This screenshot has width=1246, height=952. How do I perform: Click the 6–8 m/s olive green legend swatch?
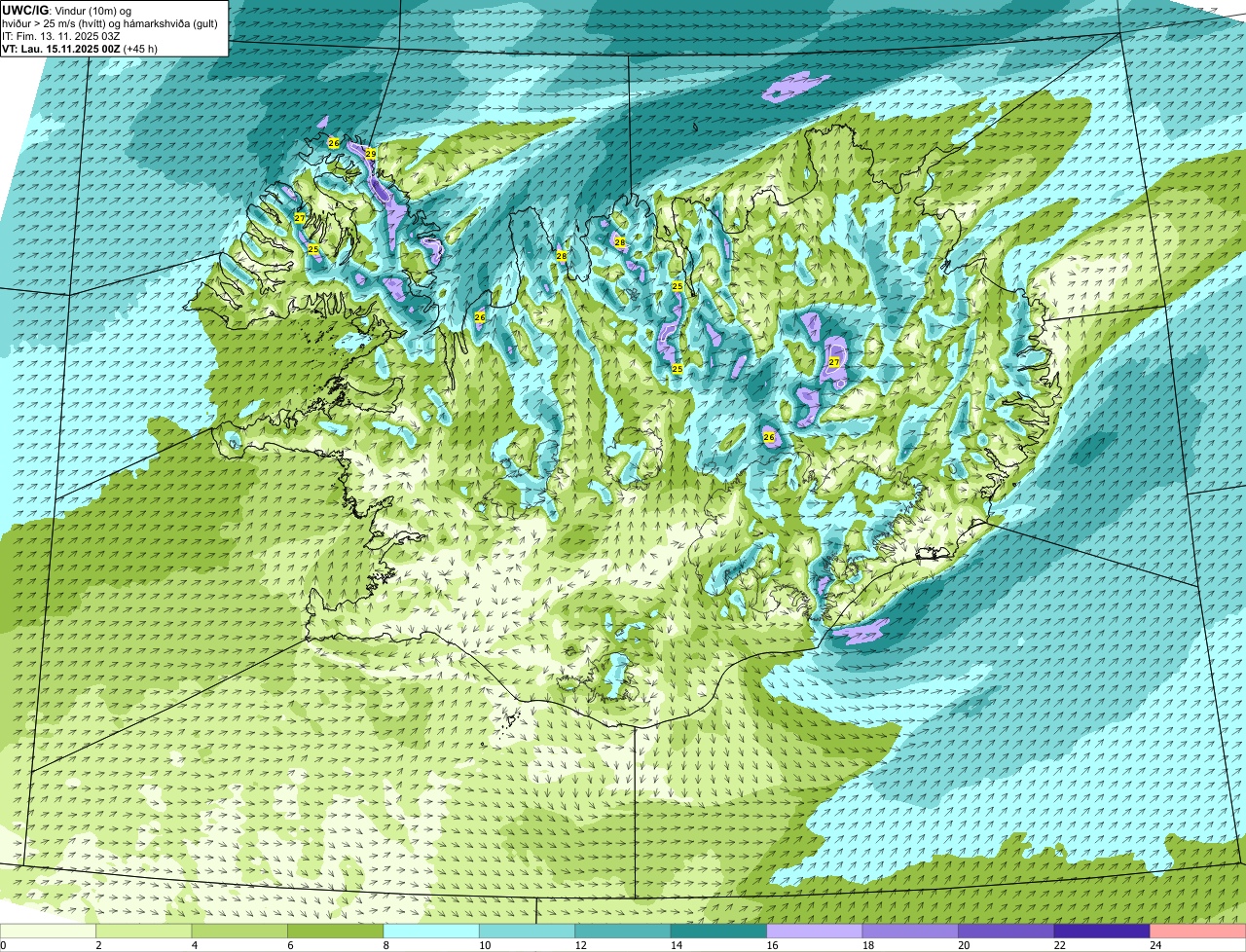click(336, 931)
